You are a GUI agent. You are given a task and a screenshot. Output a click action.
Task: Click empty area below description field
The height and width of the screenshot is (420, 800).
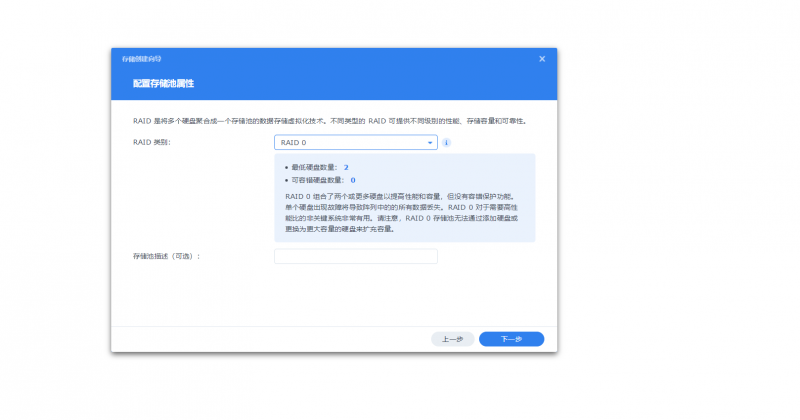334,295
